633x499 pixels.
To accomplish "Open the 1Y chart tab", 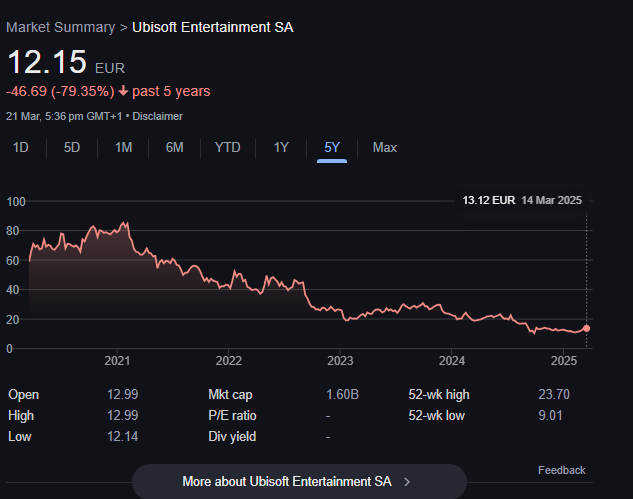I will point(281,147).
